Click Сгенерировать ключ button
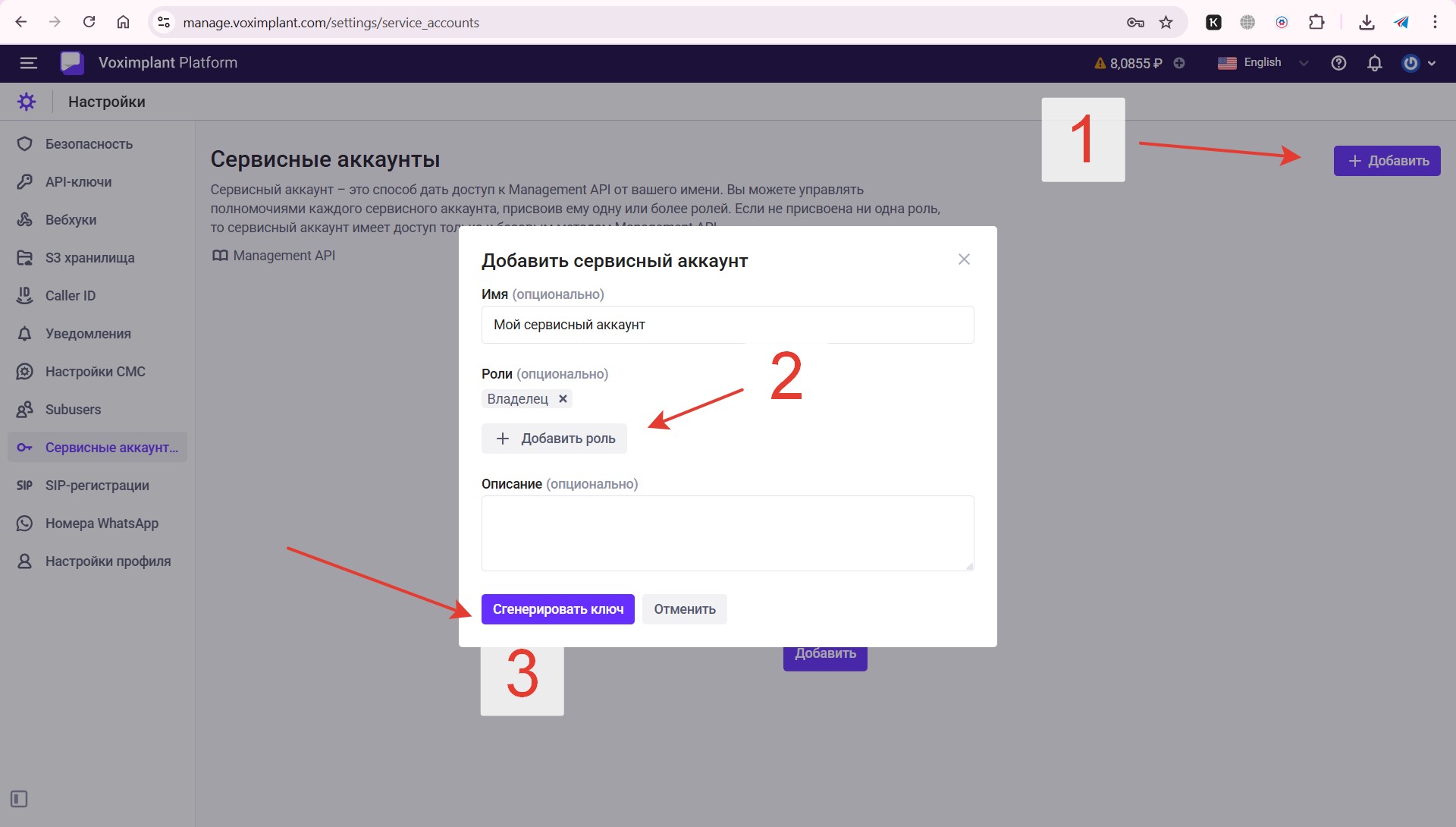The height and width of the screenshot is (827, 1456). pos(557,609)
